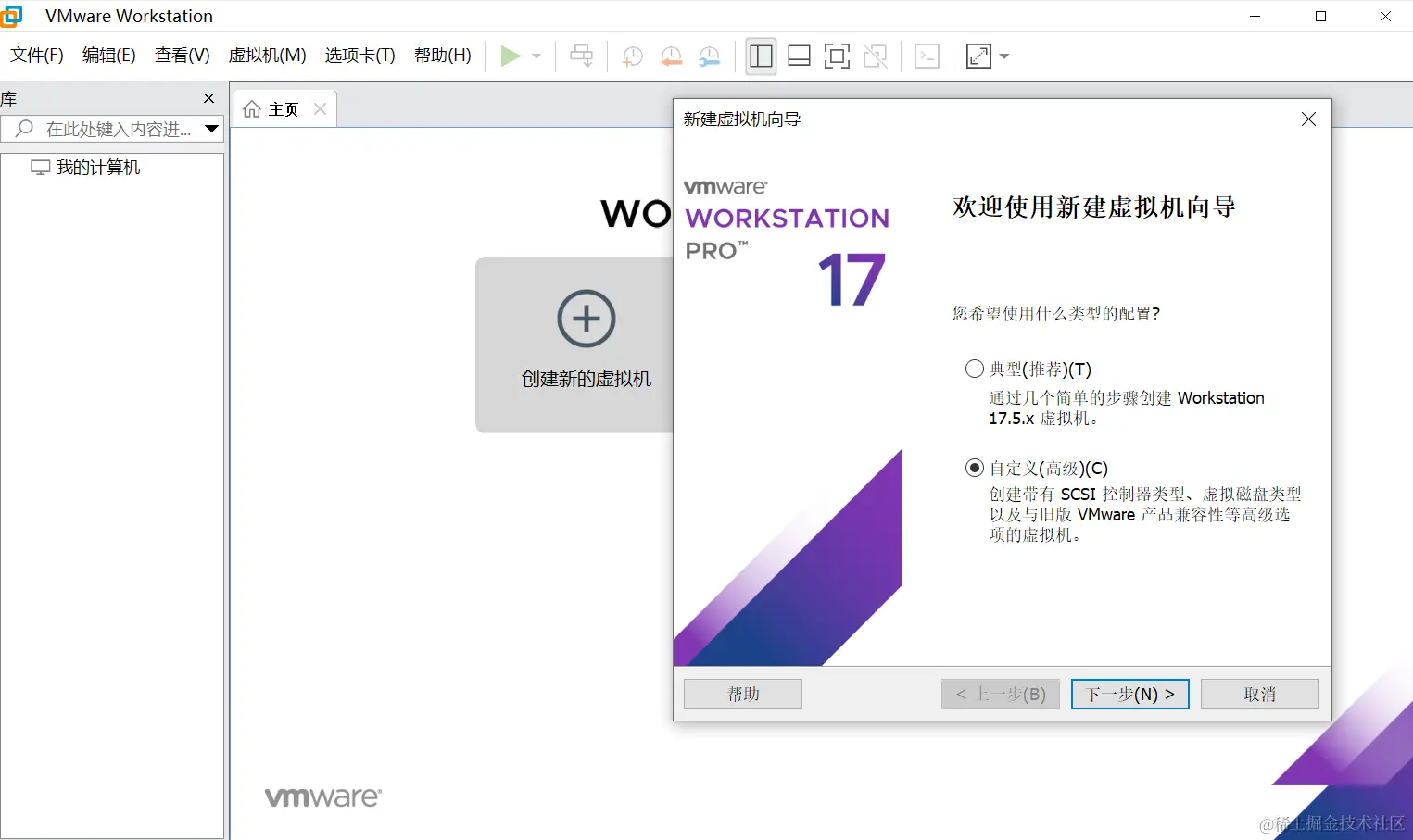Open the 查看(V) menu
The image size is (1413, 840).
[x=183, y=56]
